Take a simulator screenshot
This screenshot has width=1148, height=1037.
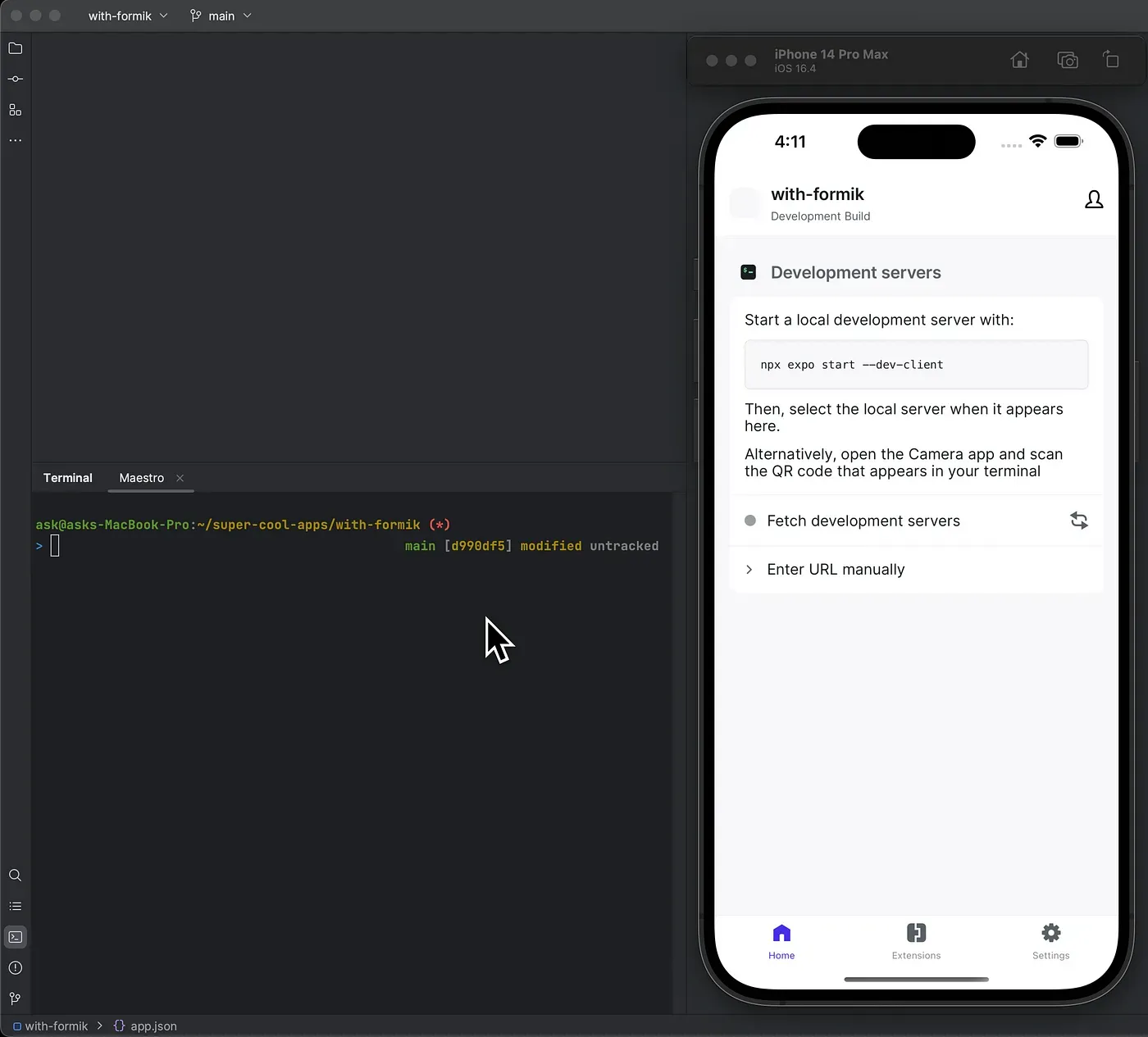click(x=1067, y=60)
